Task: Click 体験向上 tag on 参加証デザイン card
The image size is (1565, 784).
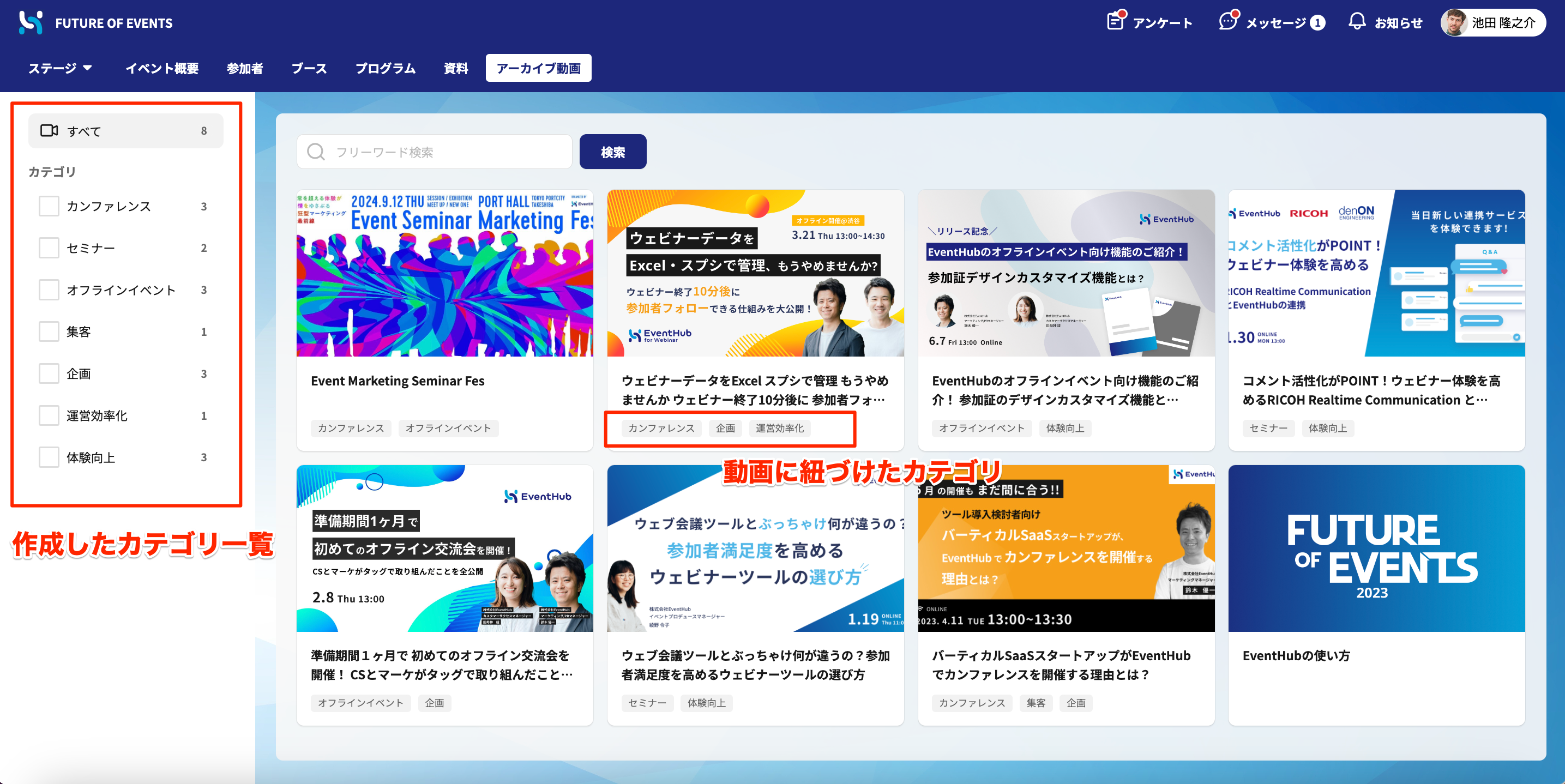Action: [x=1065, y=428]
